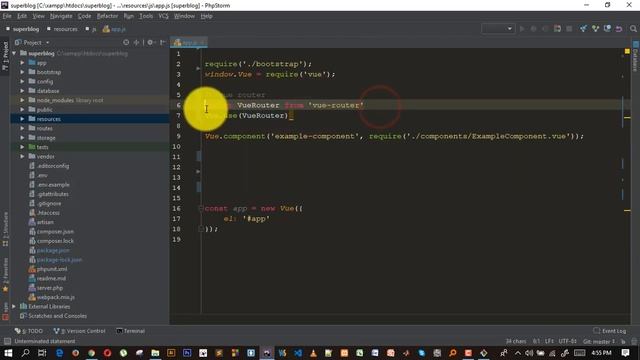Collapse the superblog root project node

(x=14, y=53)
